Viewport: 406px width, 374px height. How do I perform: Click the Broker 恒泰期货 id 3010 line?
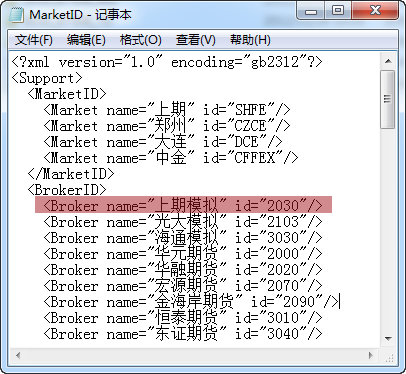click(x=183, y=318)
